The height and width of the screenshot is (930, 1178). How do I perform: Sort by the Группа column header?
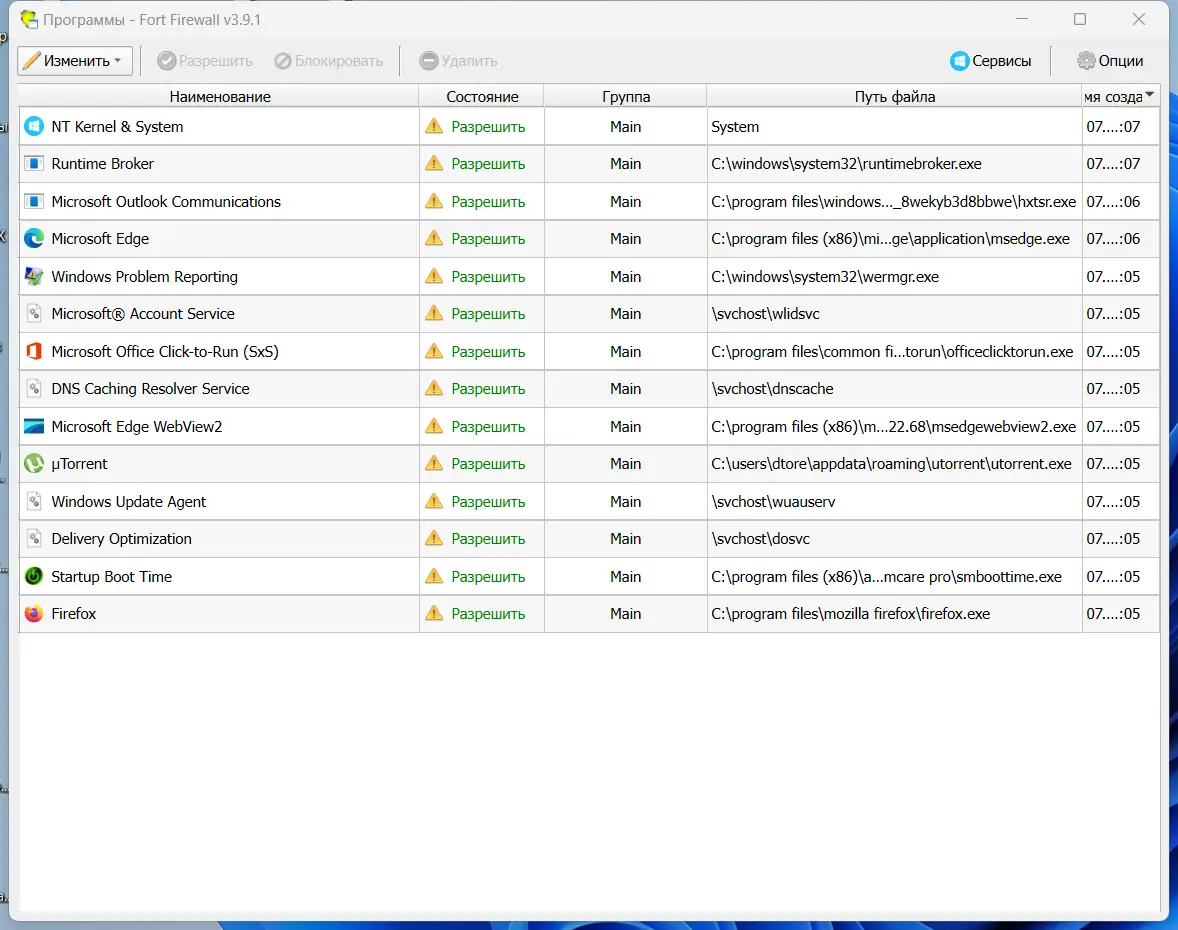click(625, 96)
